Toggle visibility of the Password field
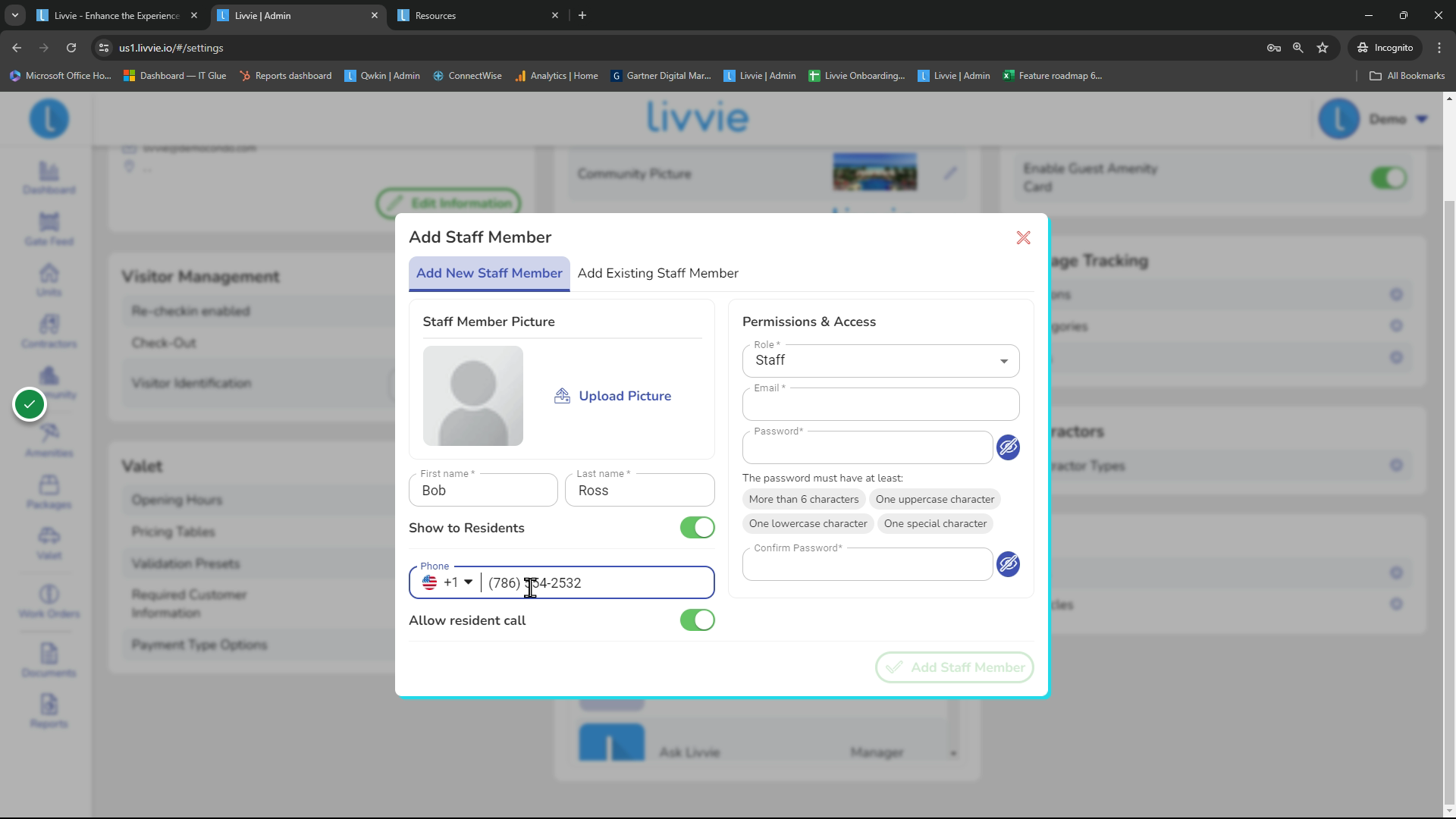The height and width of the screenshot is (819, 1456). pyautogui.click(x=1008, y=447)
